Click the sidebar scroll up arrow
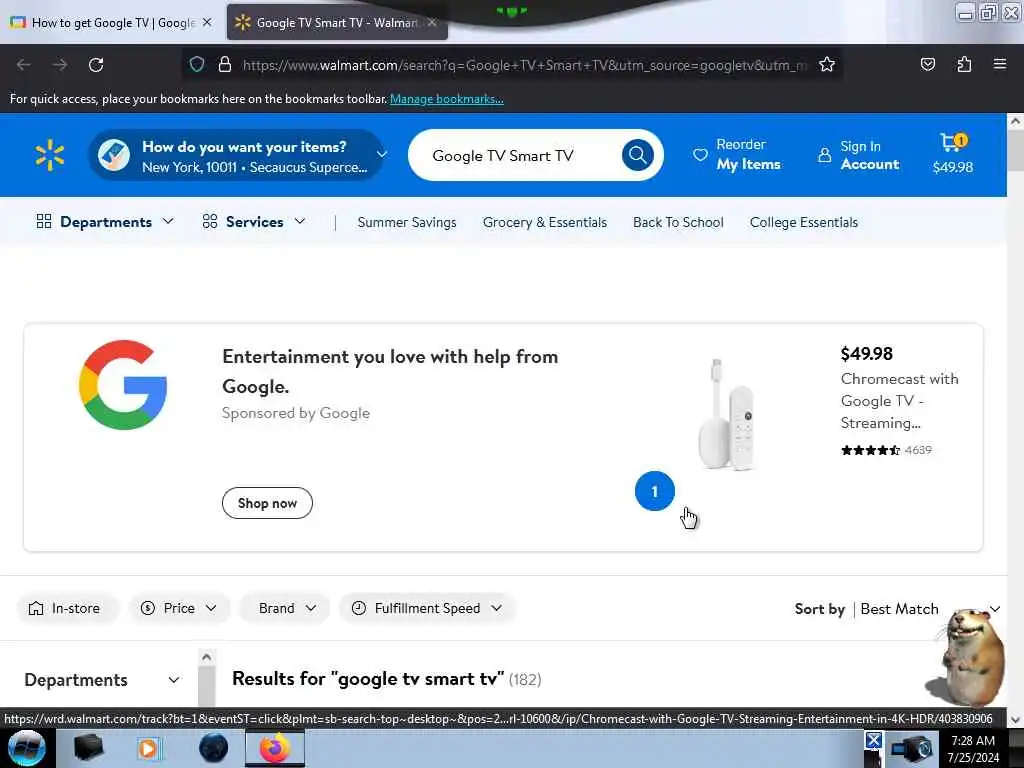This screenshot has height=768, width=1024. coord(206,657)
